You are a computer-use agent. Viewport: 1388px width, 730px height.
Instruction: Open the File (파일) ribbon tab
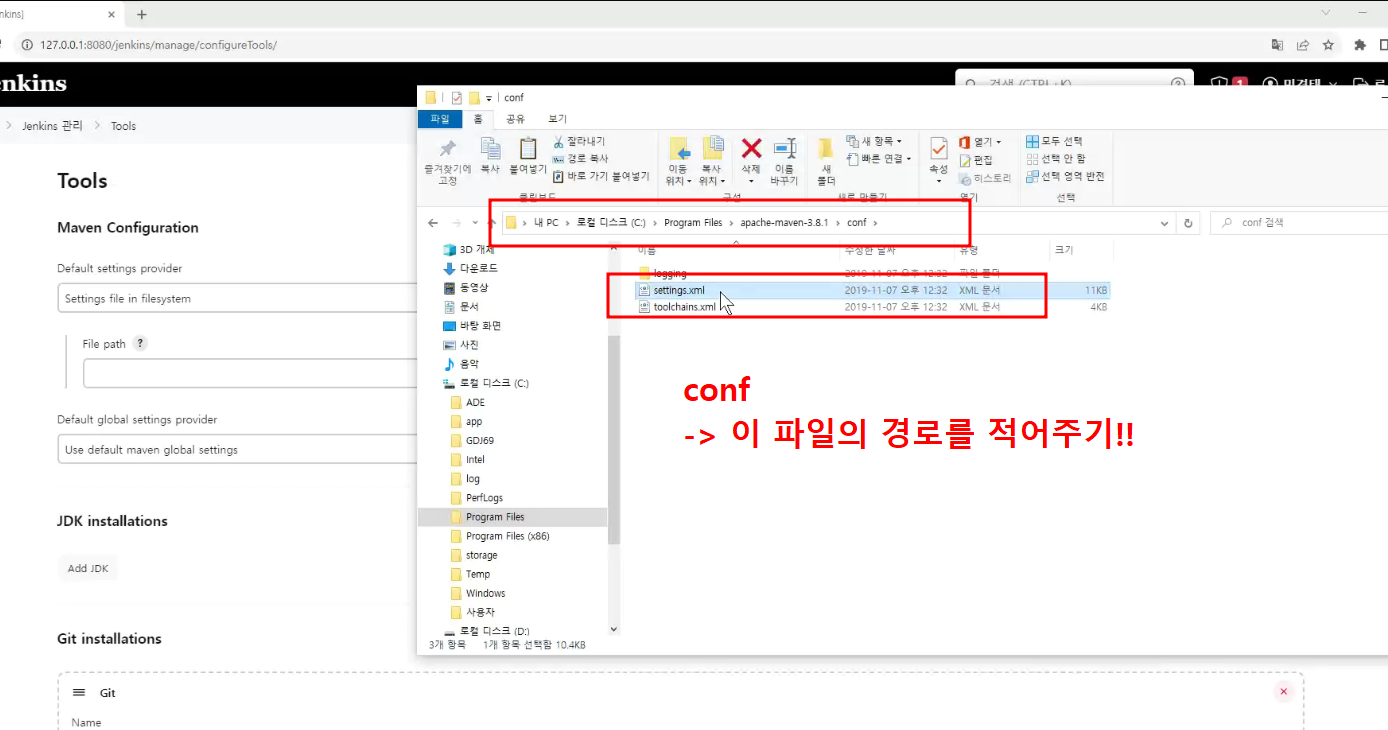440,118
